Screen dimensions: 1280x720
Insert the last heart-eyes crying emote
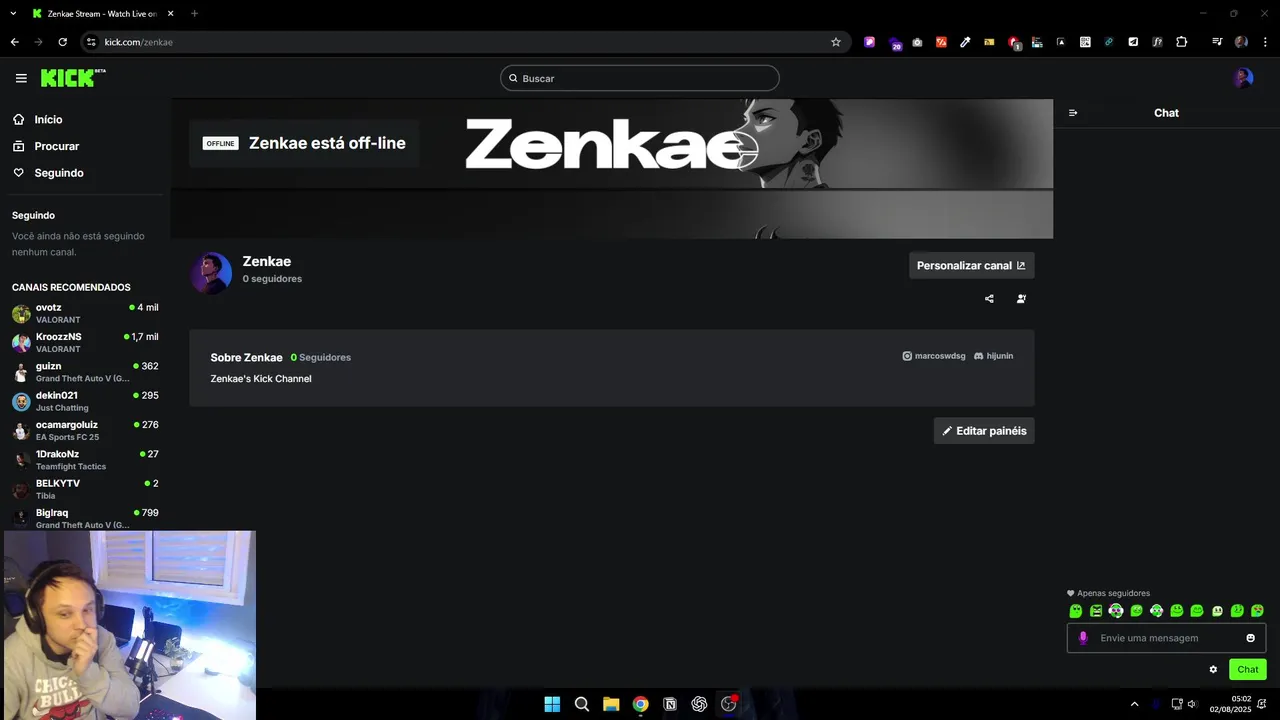[x=1257, y=611]
